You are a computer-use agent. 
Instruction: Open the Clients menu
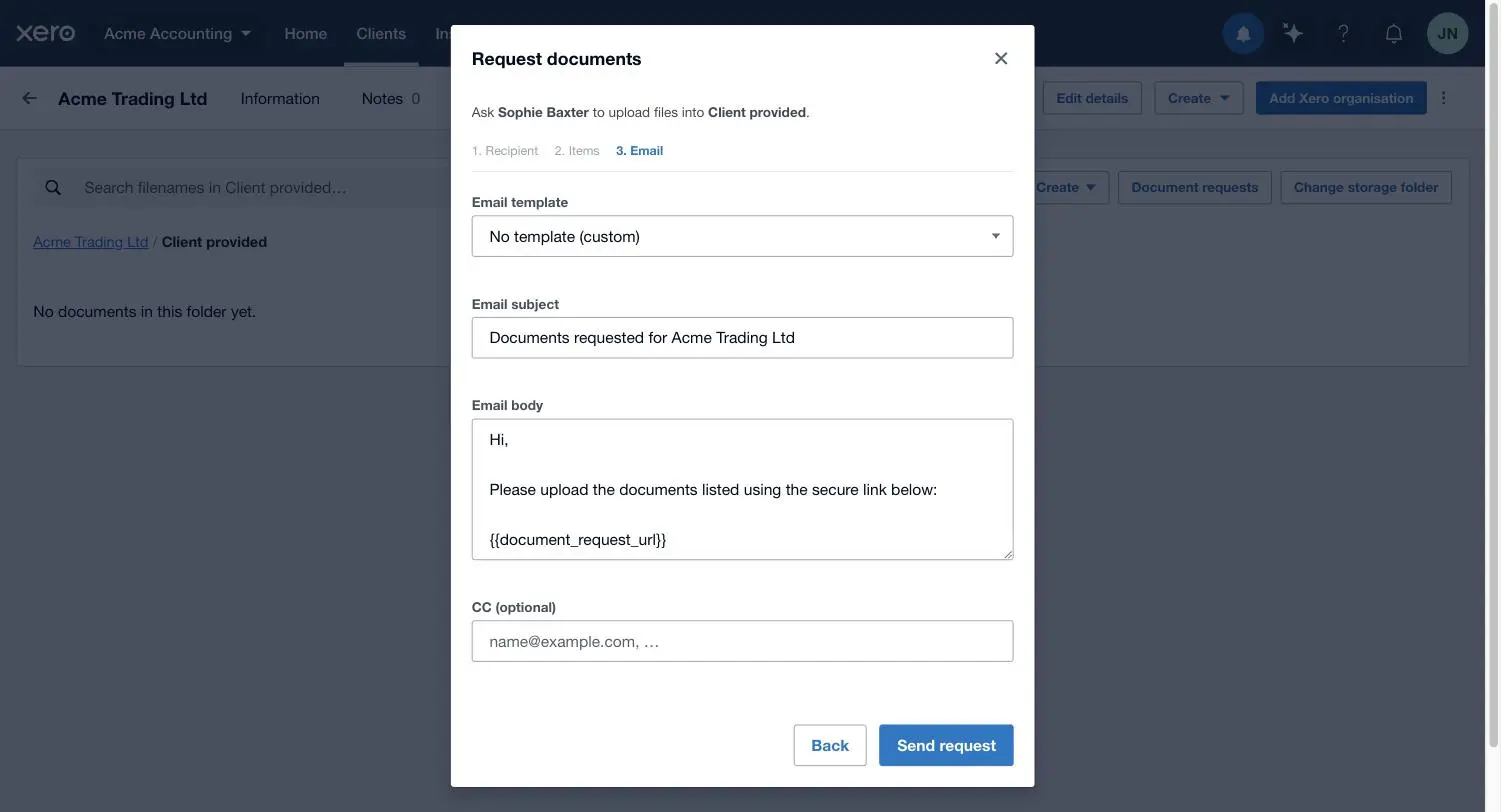(x=381, y=33)
